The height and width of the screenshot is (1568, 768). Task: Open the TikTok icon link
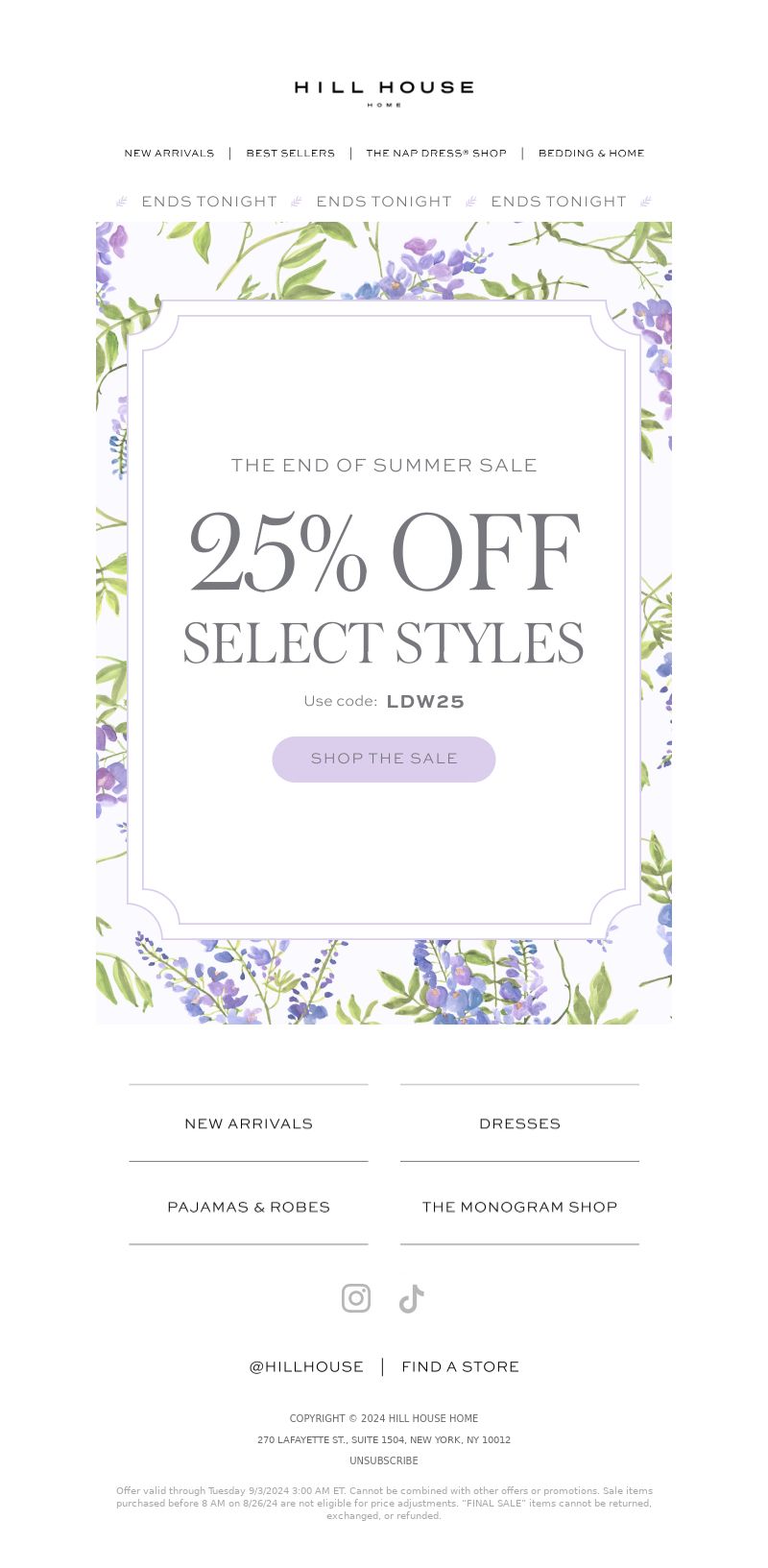click(x=412, y=1298)
